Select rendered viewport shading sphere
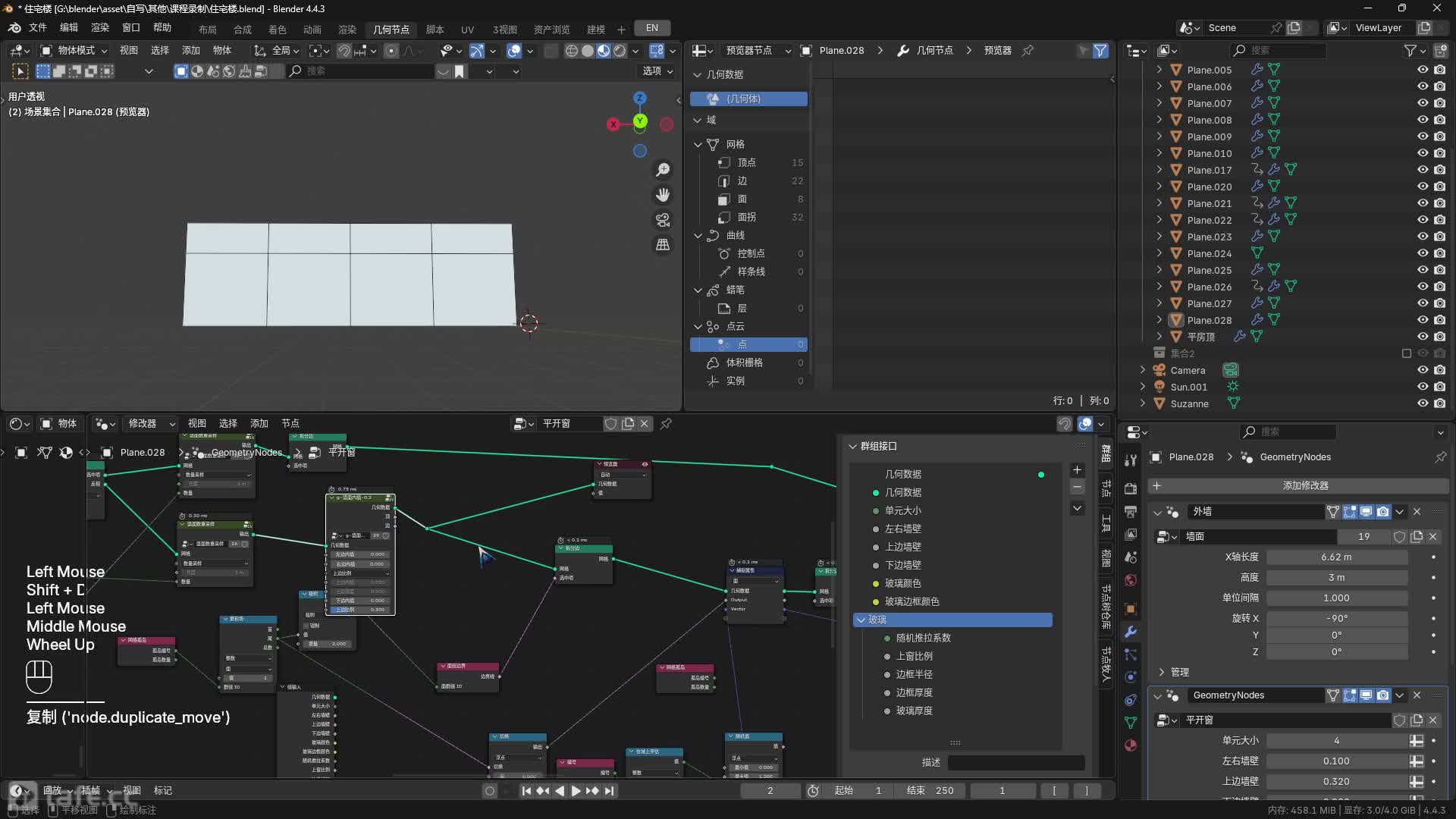Screen dimensions: 1456x819 tap(620, 51)
